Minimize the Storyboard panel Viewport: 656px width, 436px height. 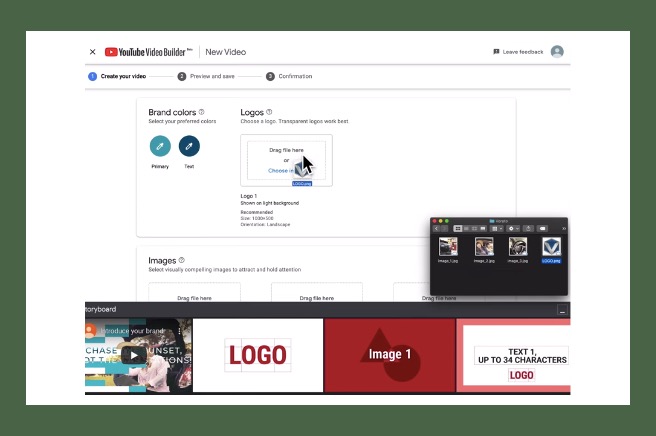coord(562,310)
